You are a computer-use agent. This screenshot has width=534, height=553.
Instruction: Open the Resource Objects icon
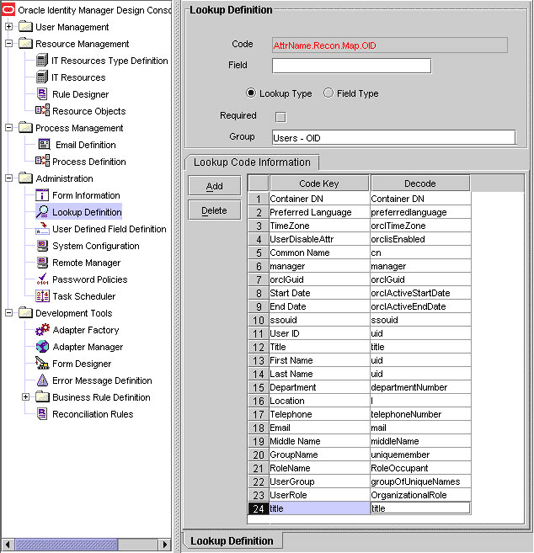click(42, 110)
